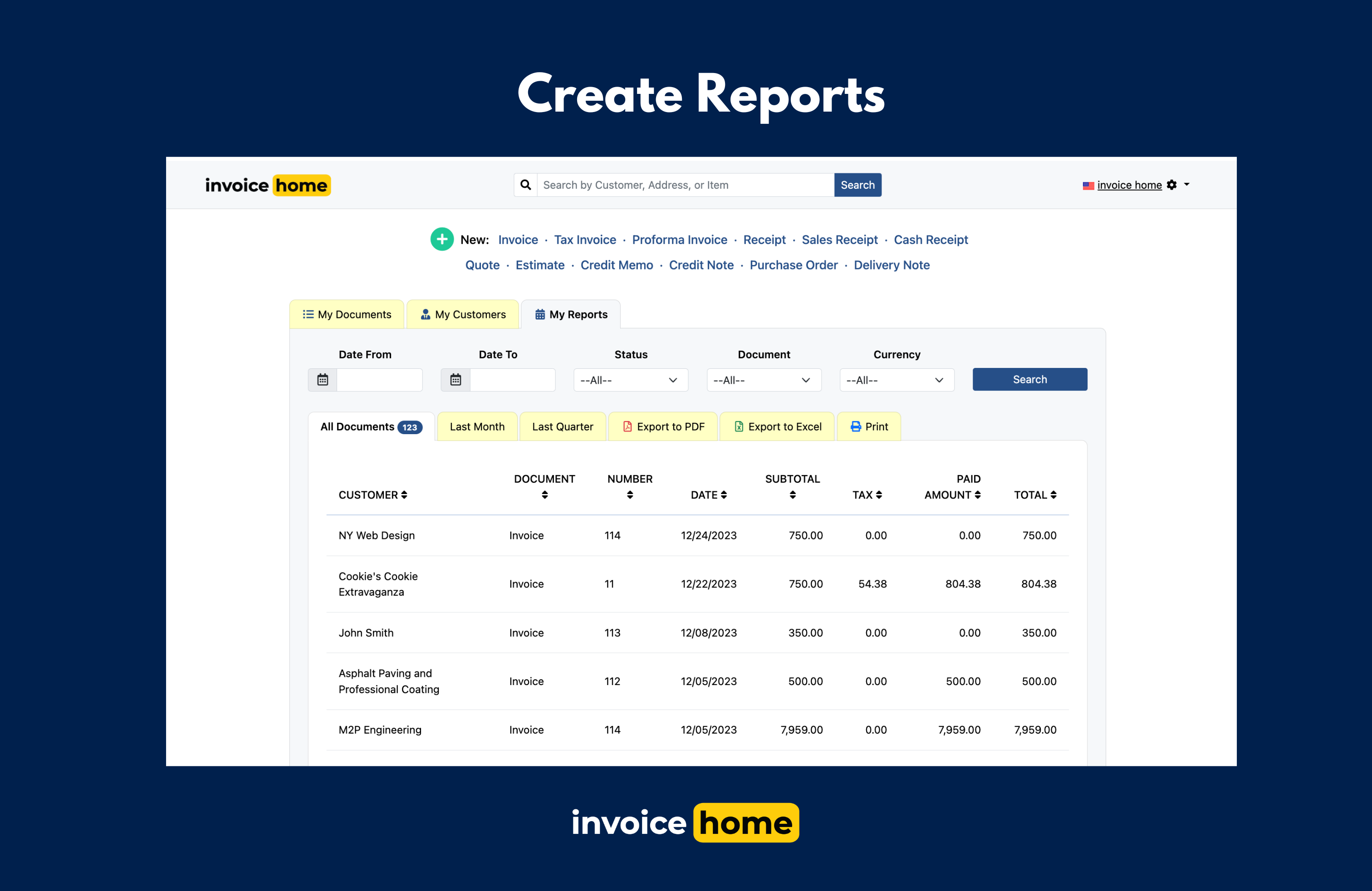The height and width of the screenshot is (891, 1372).
Task: Create a new Tax Invoice
Action: point(584,239)
